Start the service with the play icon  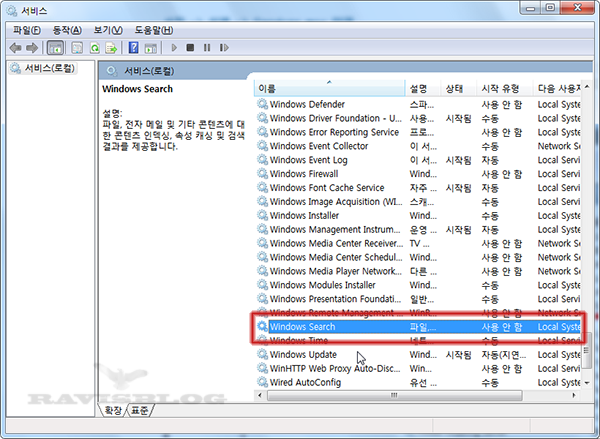(174, 48)
